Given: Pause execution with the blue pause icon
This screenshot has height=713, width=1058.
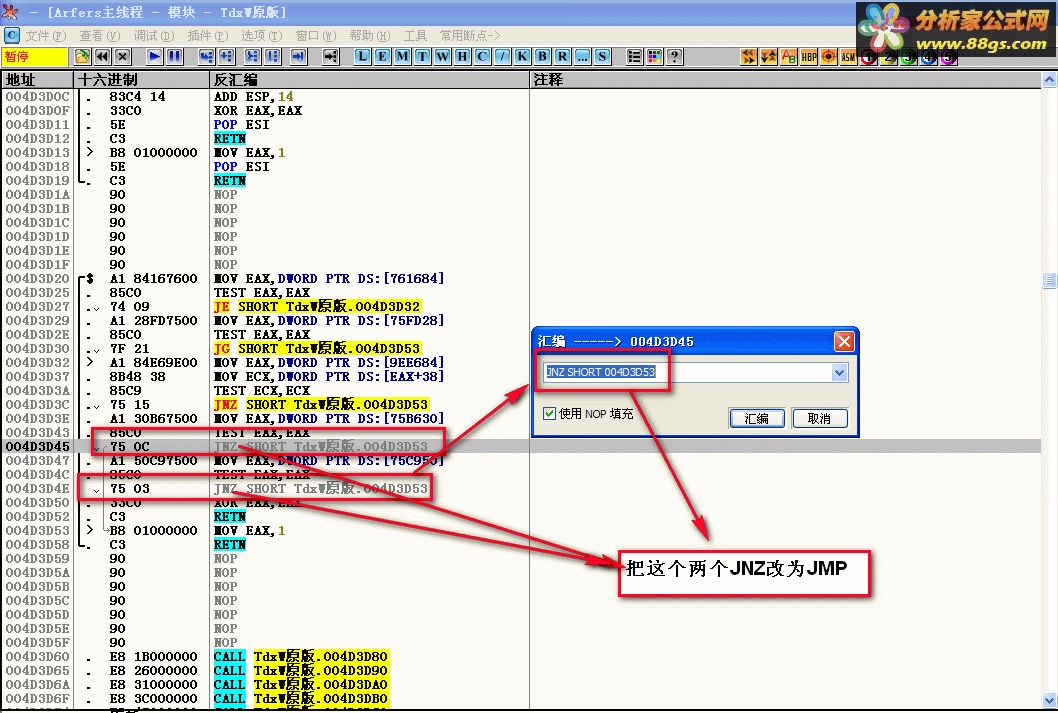Looking at the screenshot, I should [x=175, y=57].
